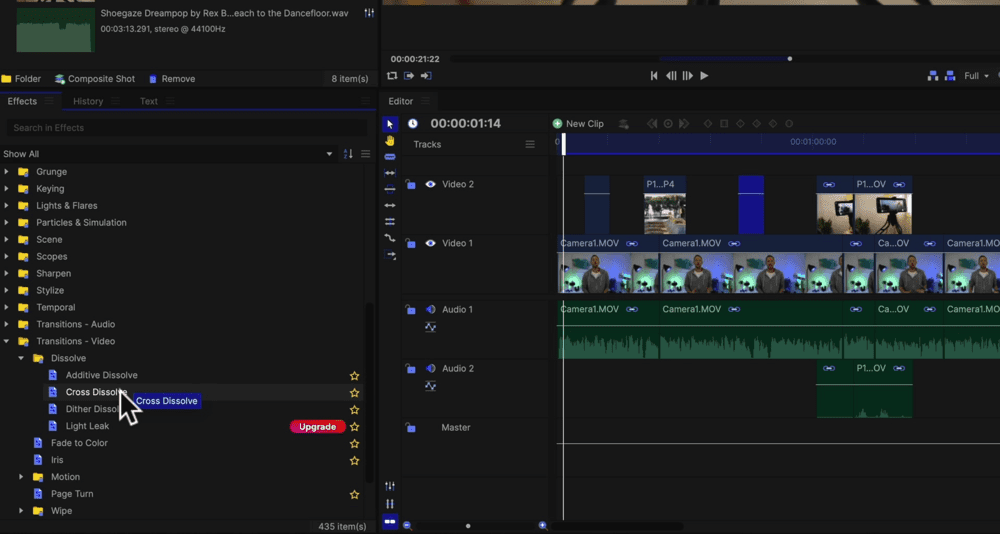Collapse the Dissolve subfolder

tap(21, 359)
